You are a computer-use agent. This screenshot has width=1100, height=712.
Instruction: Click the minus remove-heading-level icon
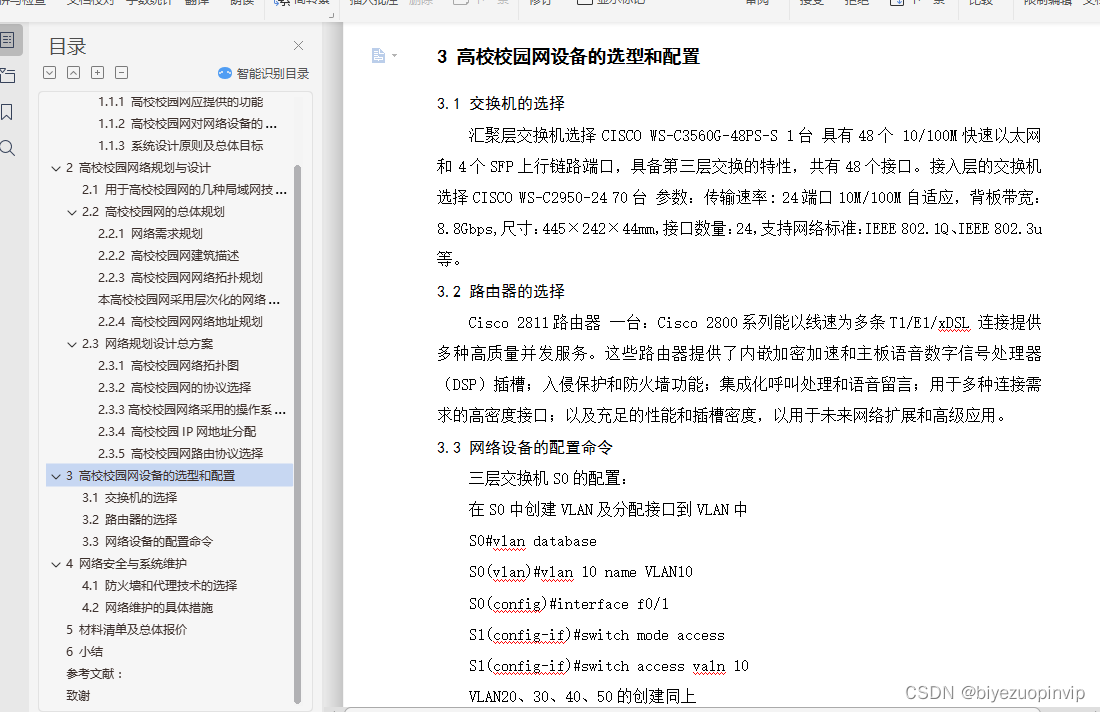121,72
